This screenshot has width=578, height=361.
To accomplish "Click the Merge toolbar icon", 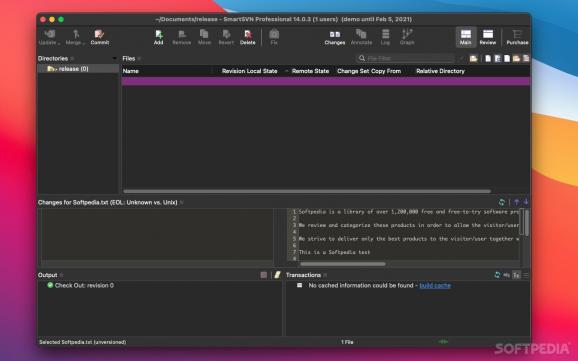I will 75,37.
